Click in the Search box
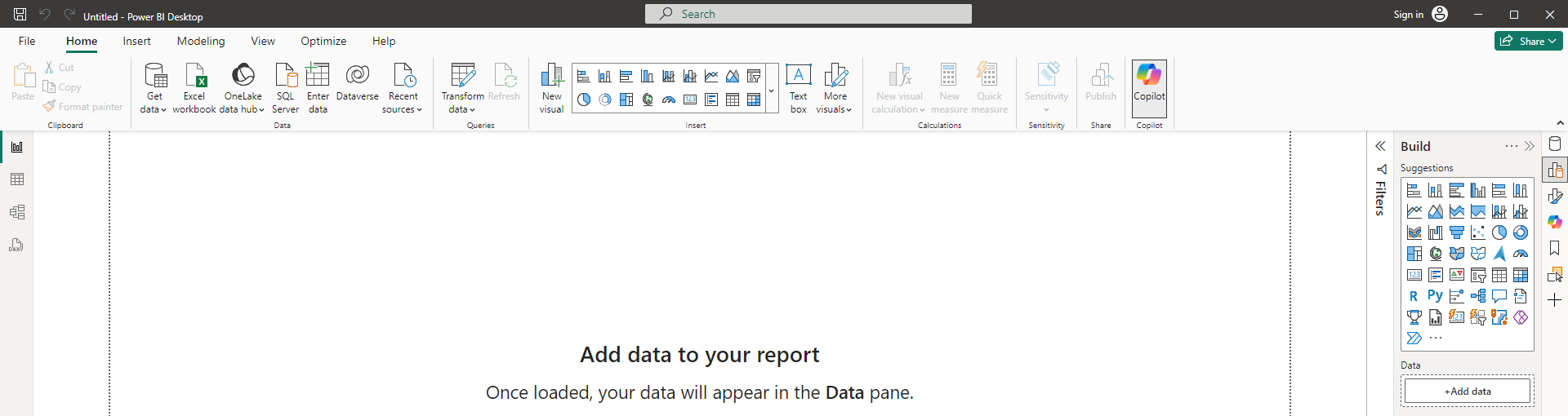This screenshot has width=1568, height=416. click(808, 14)
